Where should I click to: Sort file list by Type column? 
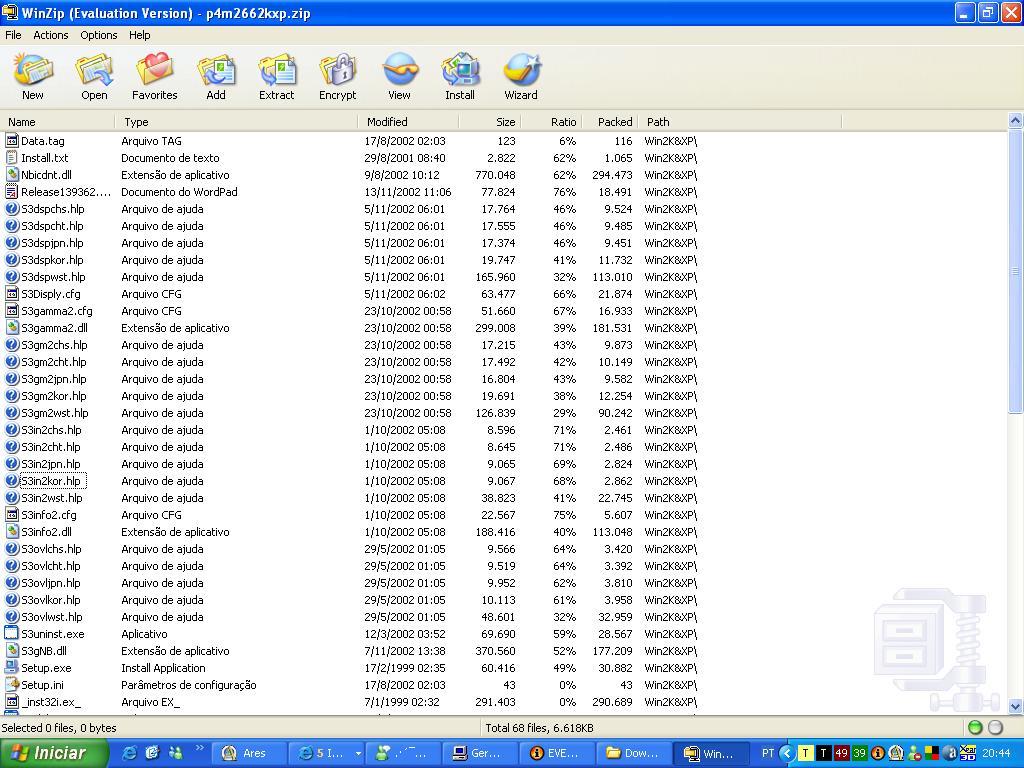[236, 121]
